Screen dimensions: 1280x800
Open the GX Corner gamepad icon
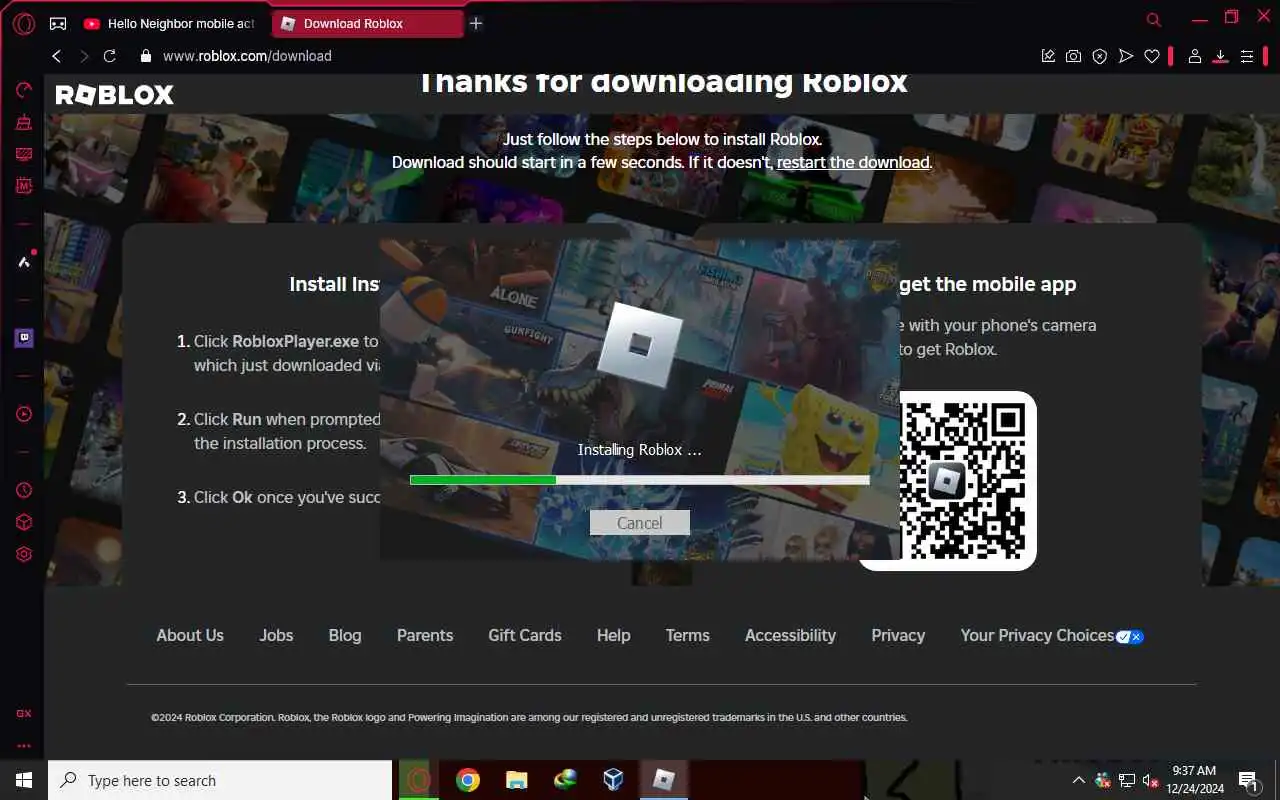(58, 23)
